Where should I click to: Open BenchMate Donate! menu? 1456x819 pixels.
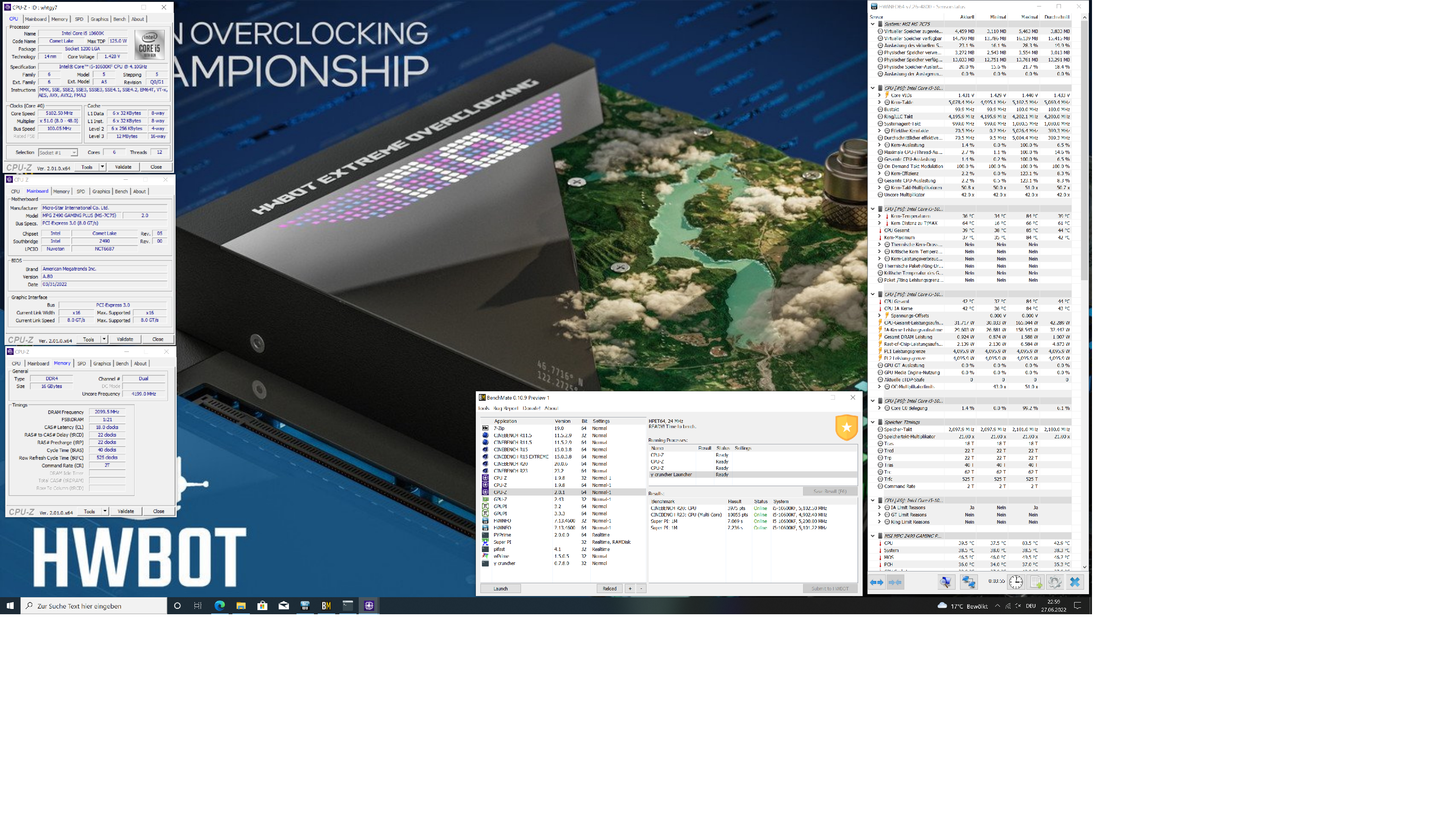tap(531, 408)
